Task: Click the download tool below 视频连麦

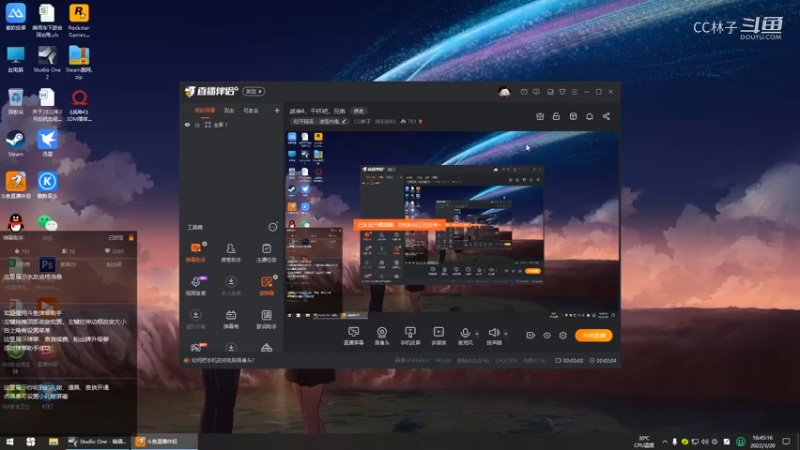Action: (195, 319)
